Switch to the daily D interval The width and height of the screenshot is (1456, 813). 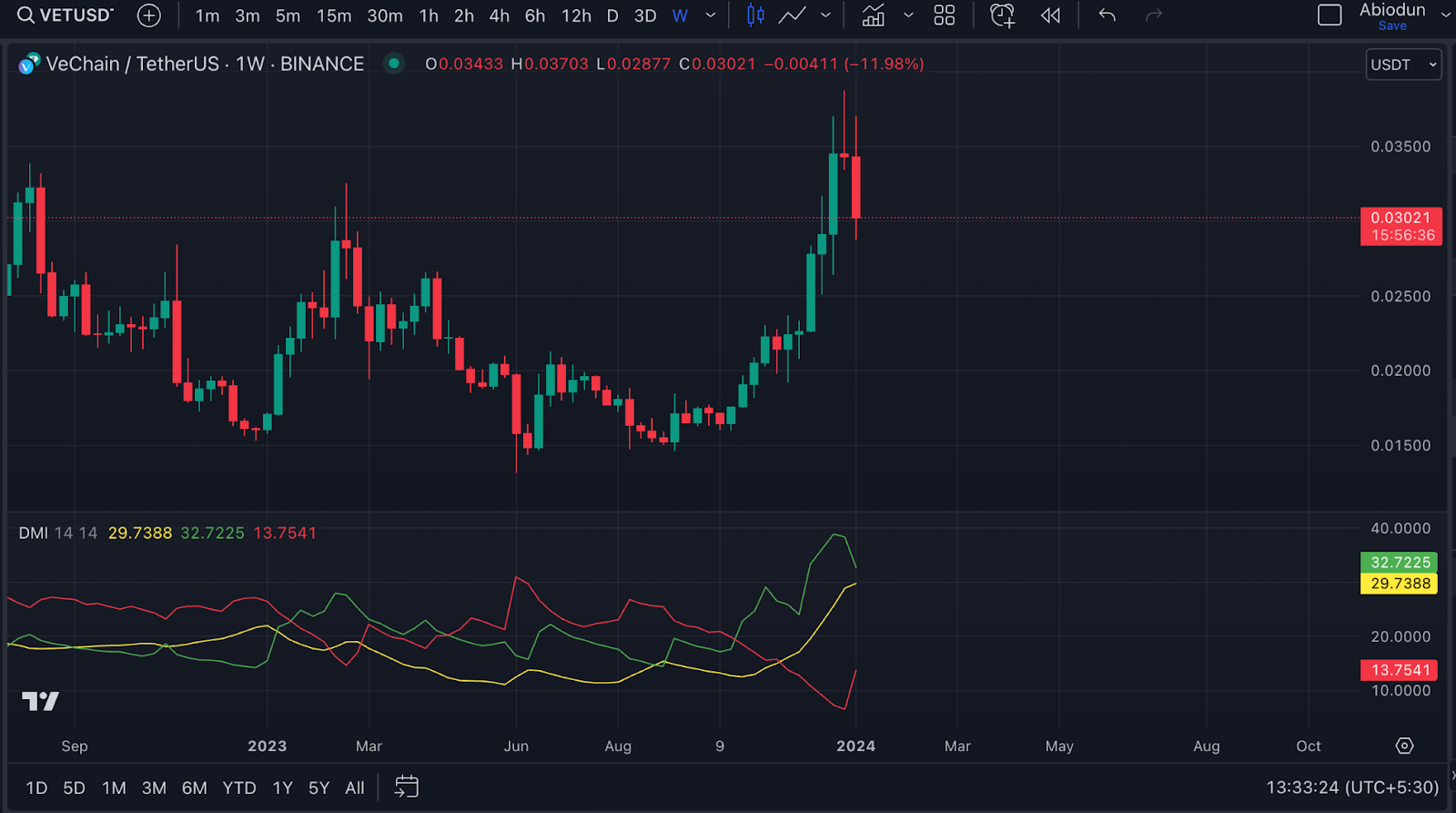click(612, 15)
